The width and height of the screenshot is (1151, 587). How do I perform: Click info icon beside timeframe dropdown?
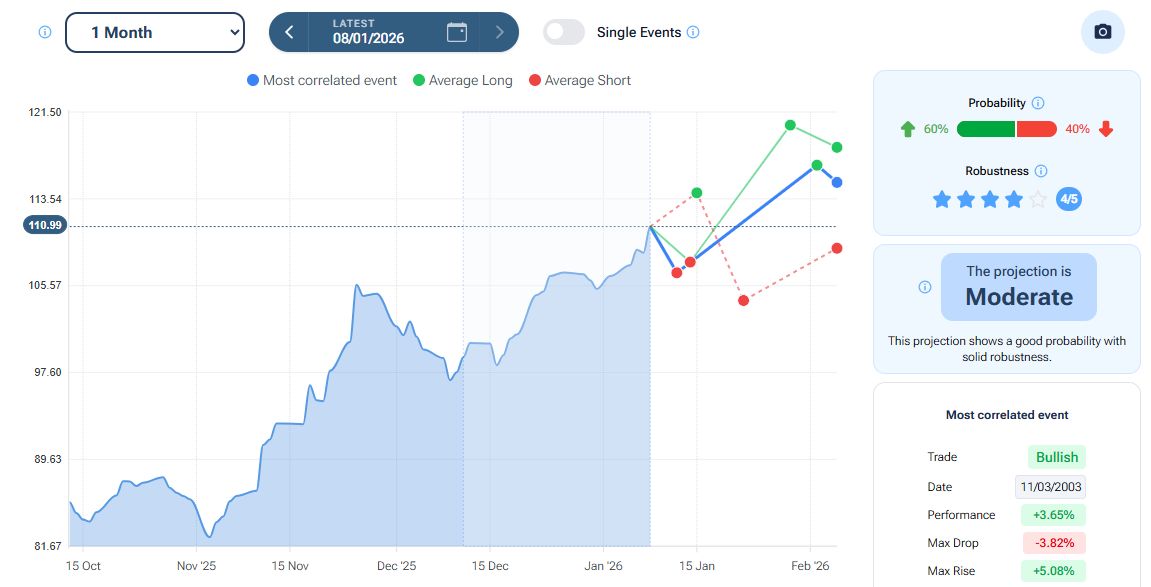(x=44, y=32)
